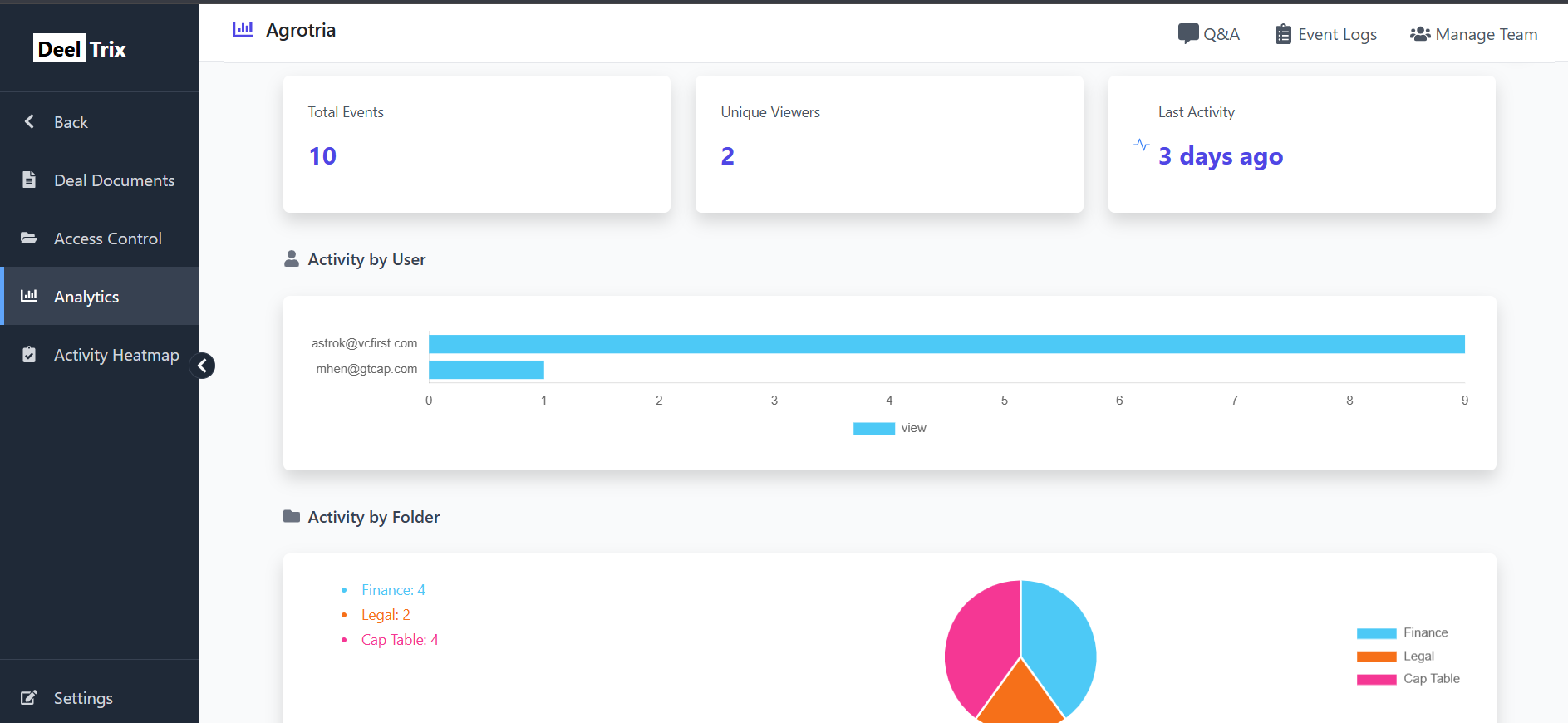Click the astrok@vcfirst.com label
Viewport: 1568px width, 723px height.
(364, 343)
